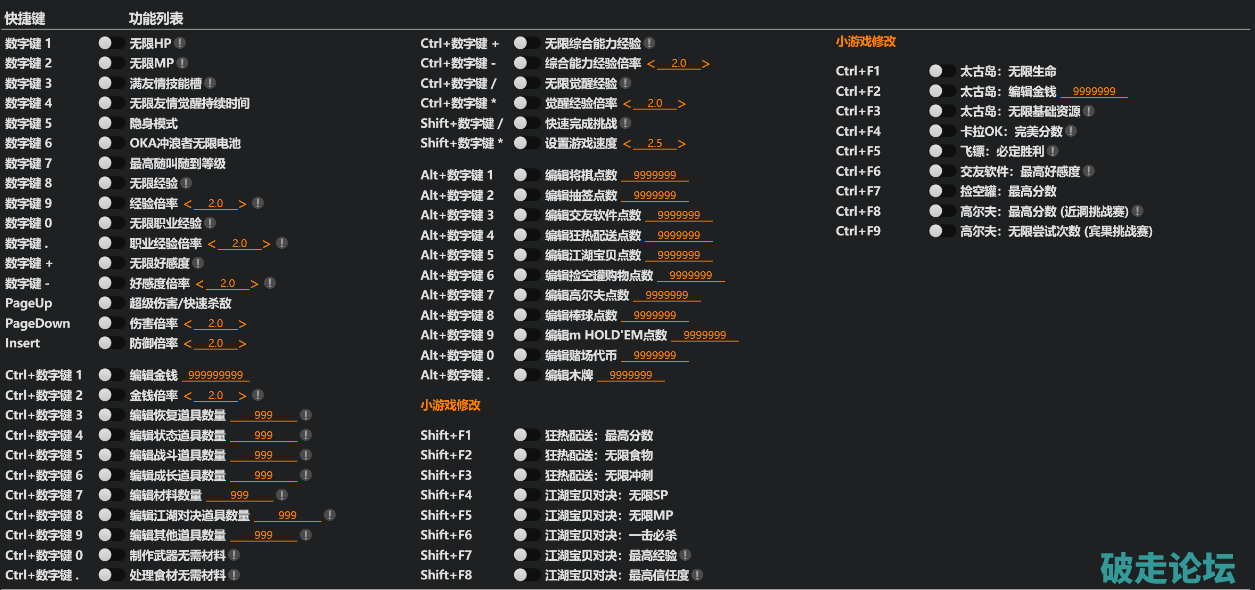The width and height of the screenshot is (1255, 590).
Task: Select the 编辑赌场代币 number field
Action: coord(654,356)
